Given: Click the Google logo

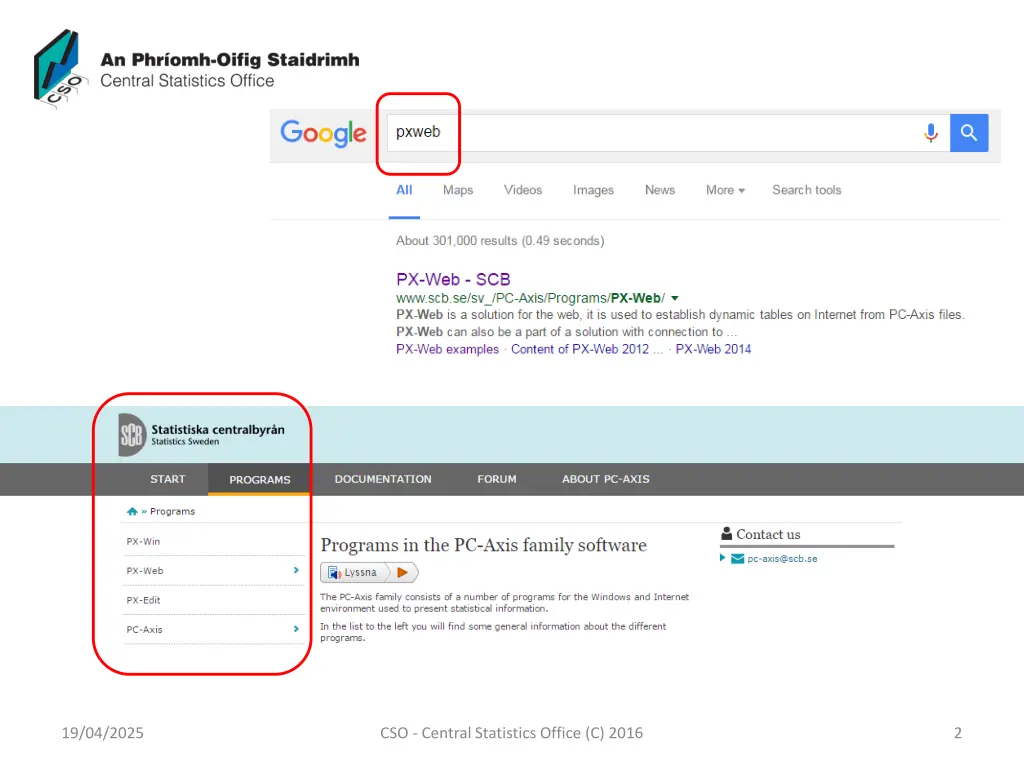Looking at the screenshot, I should pyautogui.click(x=323, y=133).
